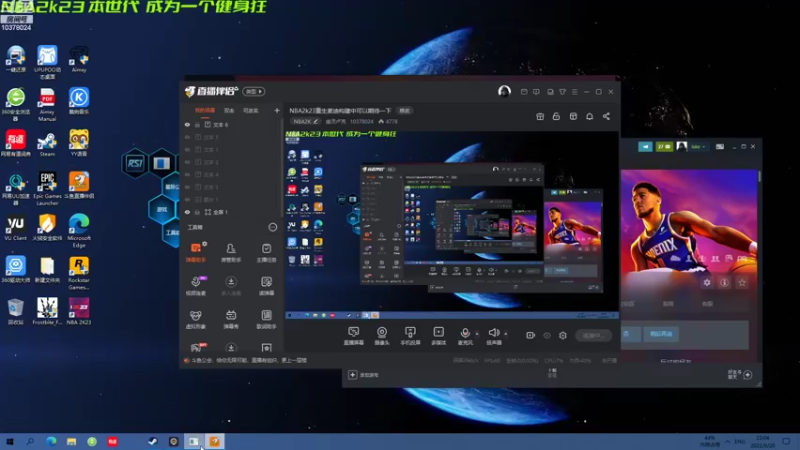800x450 pixels.
Task: Add the 直播屏幕 screen capture source
Action: point(354,336)
